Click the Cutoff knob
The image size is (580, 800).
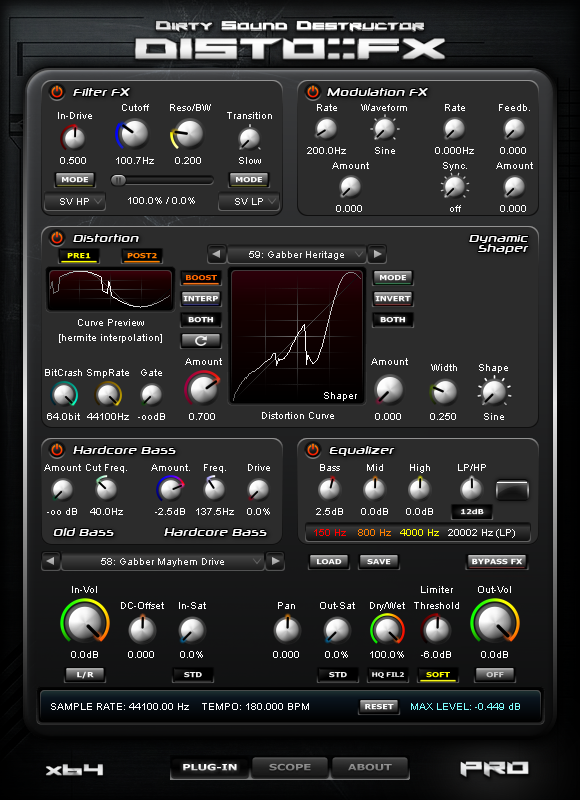(134, 134)
